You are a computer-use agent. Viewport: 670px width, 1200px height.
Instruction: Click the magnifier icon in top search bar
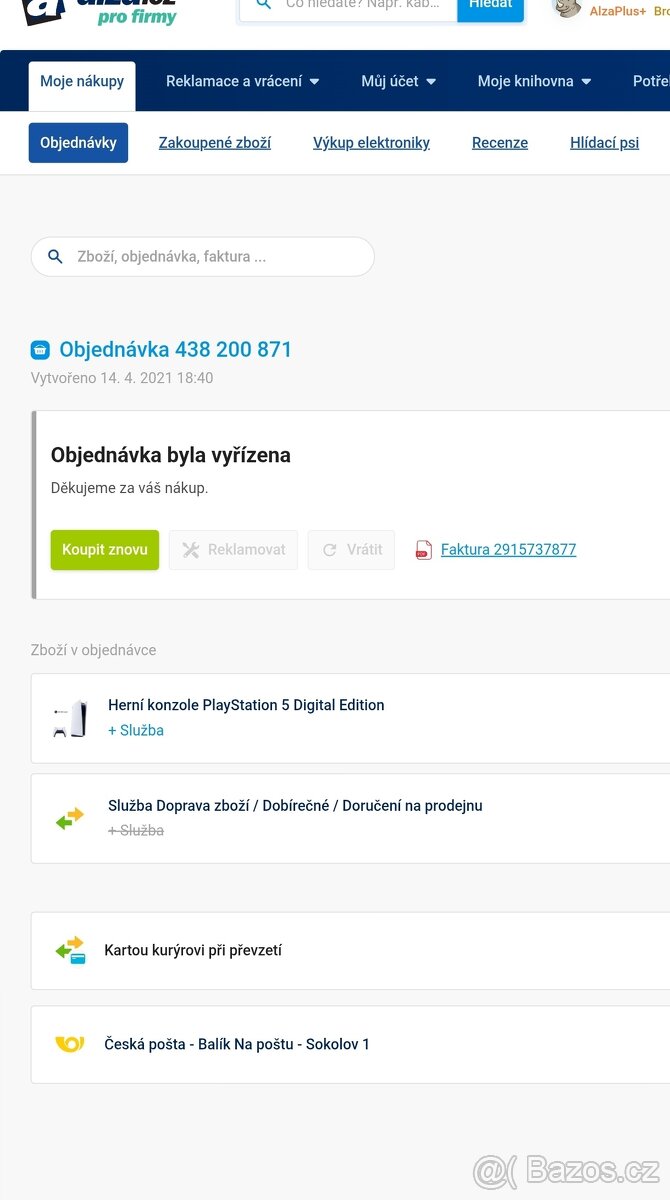click(x=263, y=5)
